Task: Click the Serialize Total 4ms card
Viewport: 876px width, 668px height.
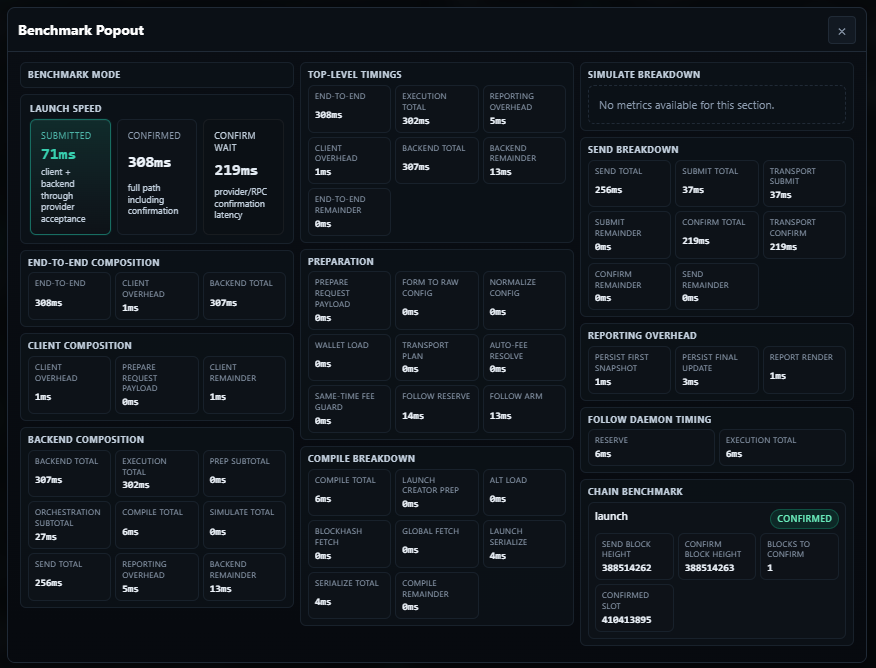Action: coord(349,595)
